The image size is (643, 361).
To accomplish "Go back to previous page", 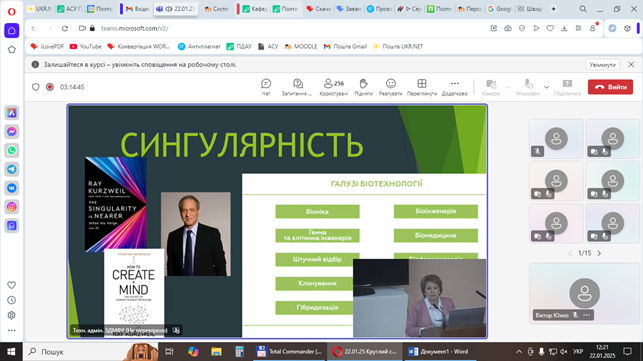I will (33, 28).
